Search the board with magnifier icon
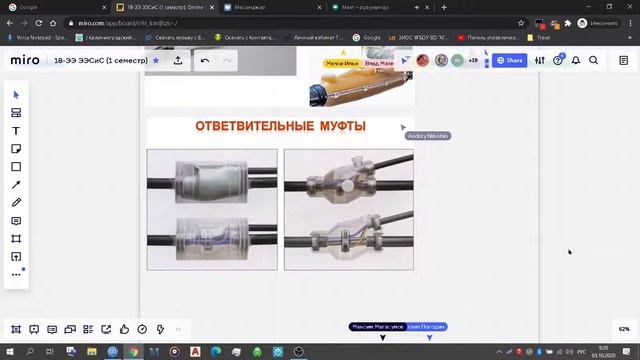The image size is (640, 360). [593, 60]
